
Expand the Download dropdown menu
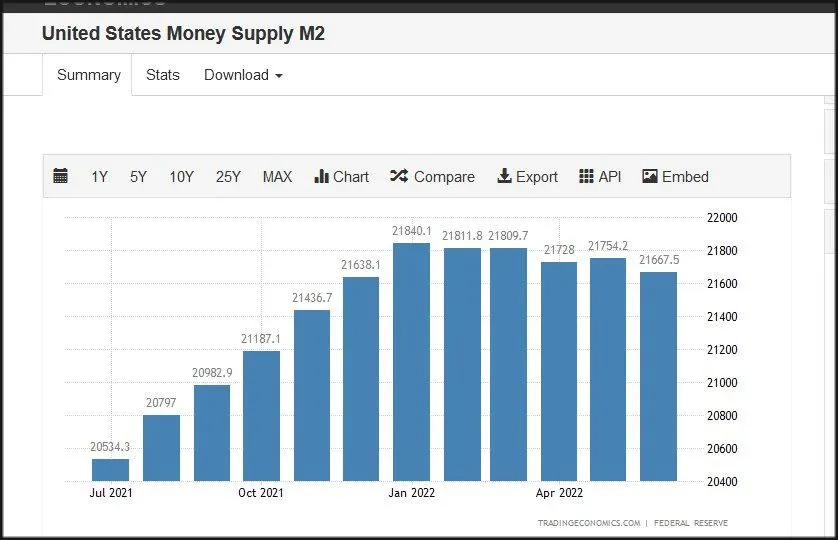(x=243, y=75)
